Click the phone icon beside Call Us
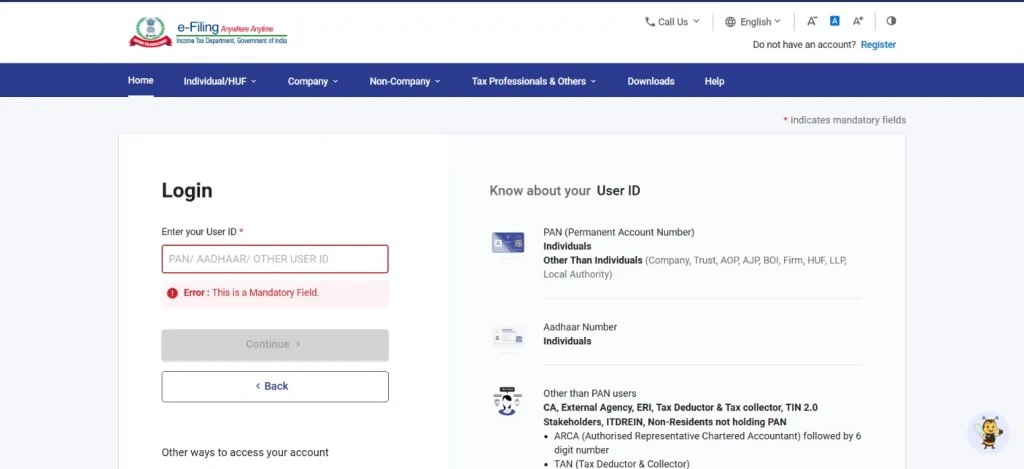Image resolution: width=1024 pixels, height=469 pixels. pyautogui.click(x=650, y=22)
